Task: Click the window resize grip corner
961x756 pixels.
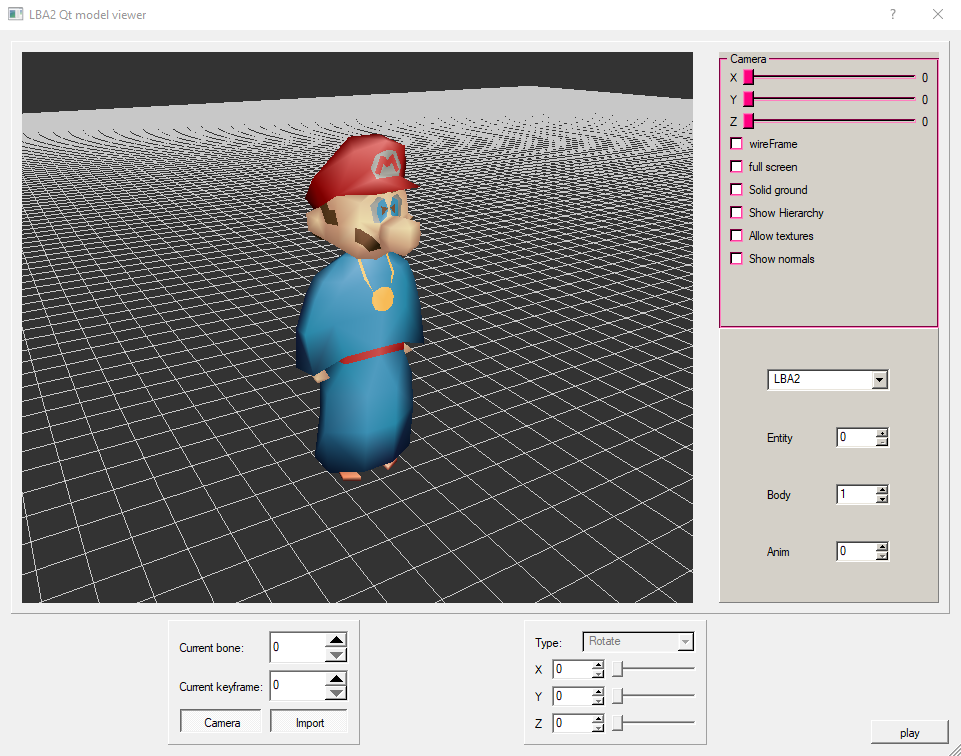Action: 955,750
